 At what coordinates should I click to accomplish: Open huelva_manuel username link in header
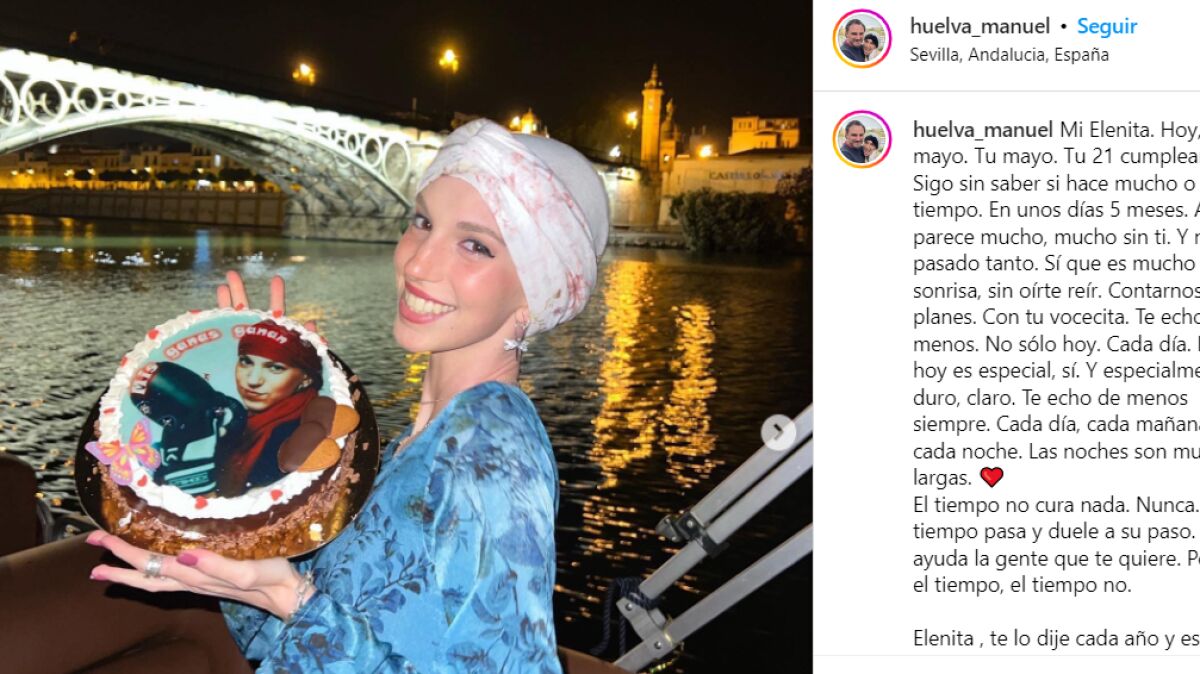click(x=980, y=27)
